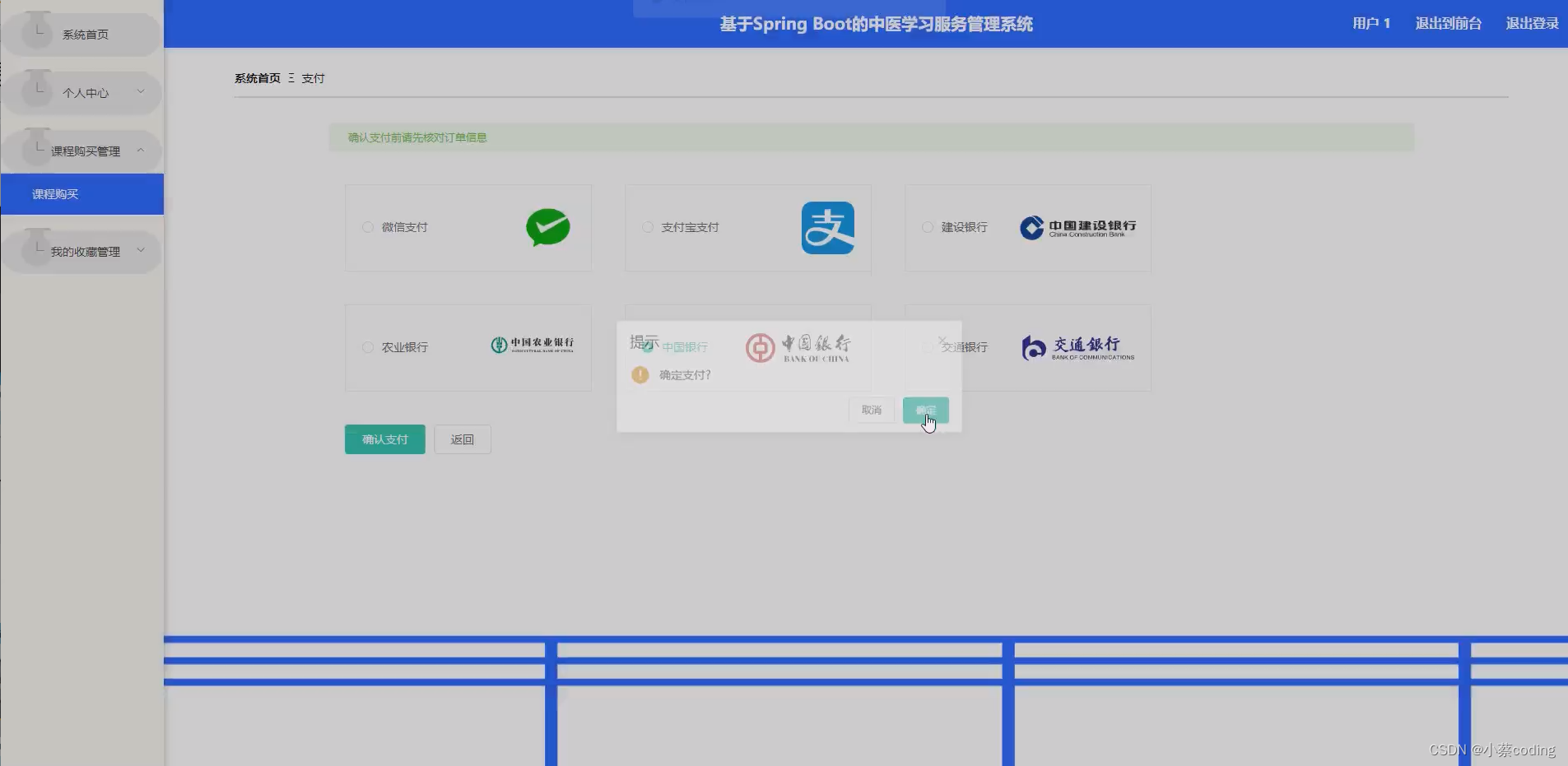Click the 我的收藏管理 sidebar icon
Image resolution: width=1568 pixels, height=766 pixels.
[37, 248]
